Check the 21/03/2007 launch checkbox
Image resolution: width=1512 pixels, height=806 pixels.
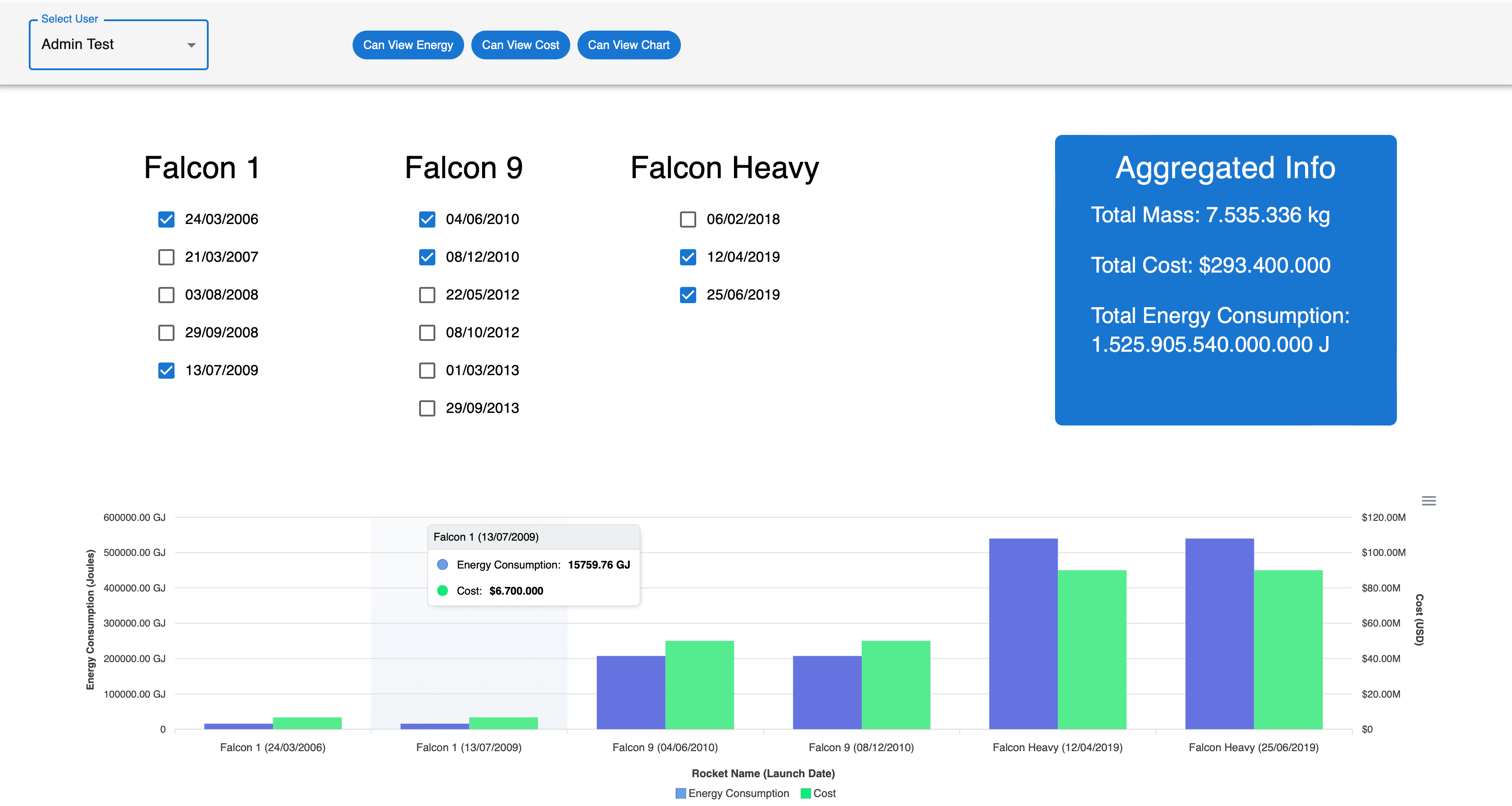(x=166, y=257)
